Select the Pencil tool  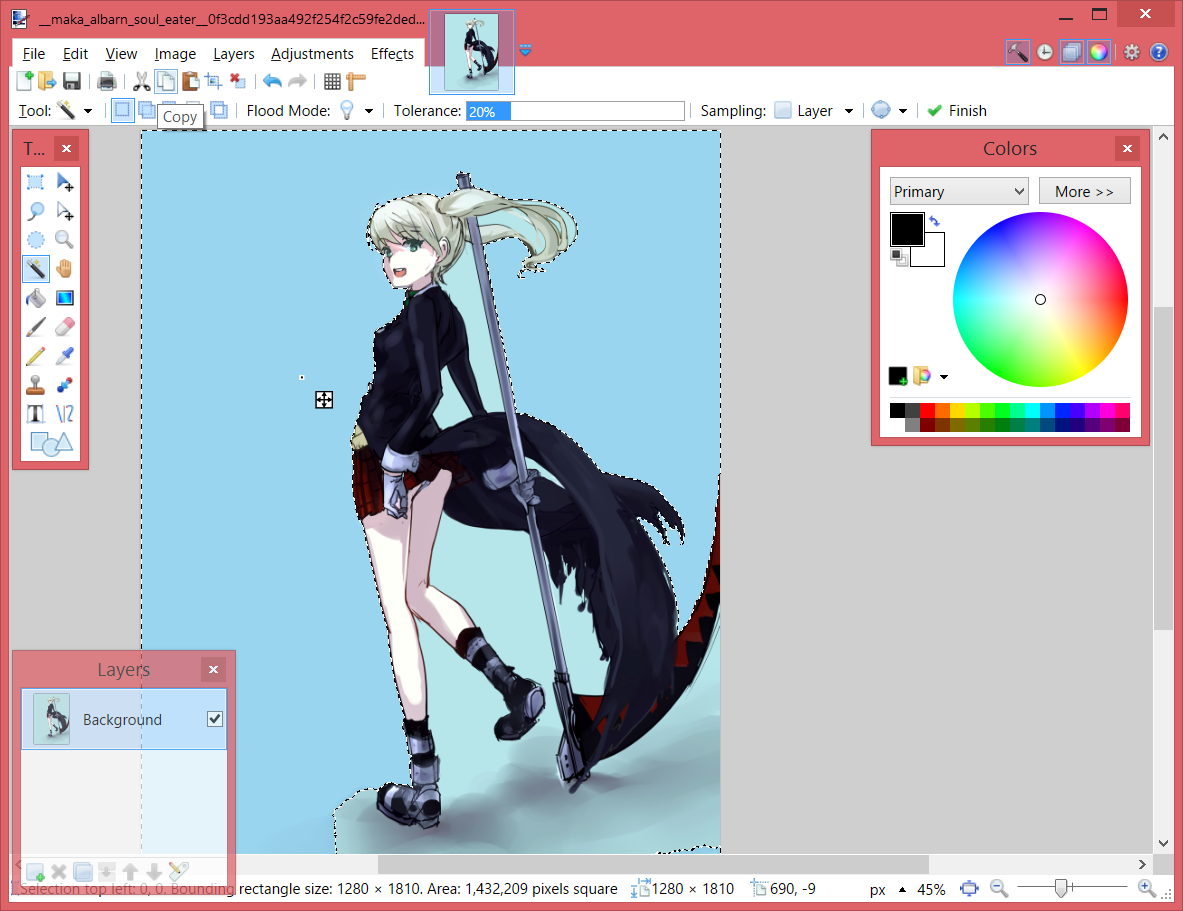click(35, 355)
